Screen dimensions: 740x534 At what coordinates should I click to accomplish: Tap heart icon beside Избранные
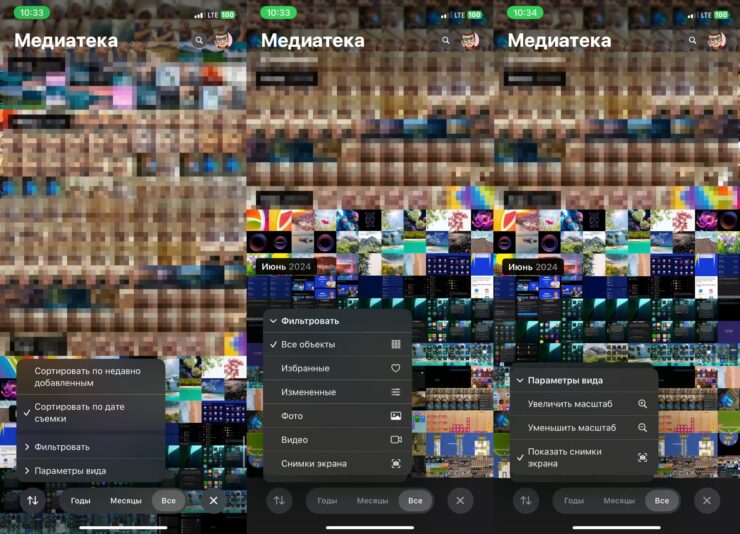(x=395, y=368)
